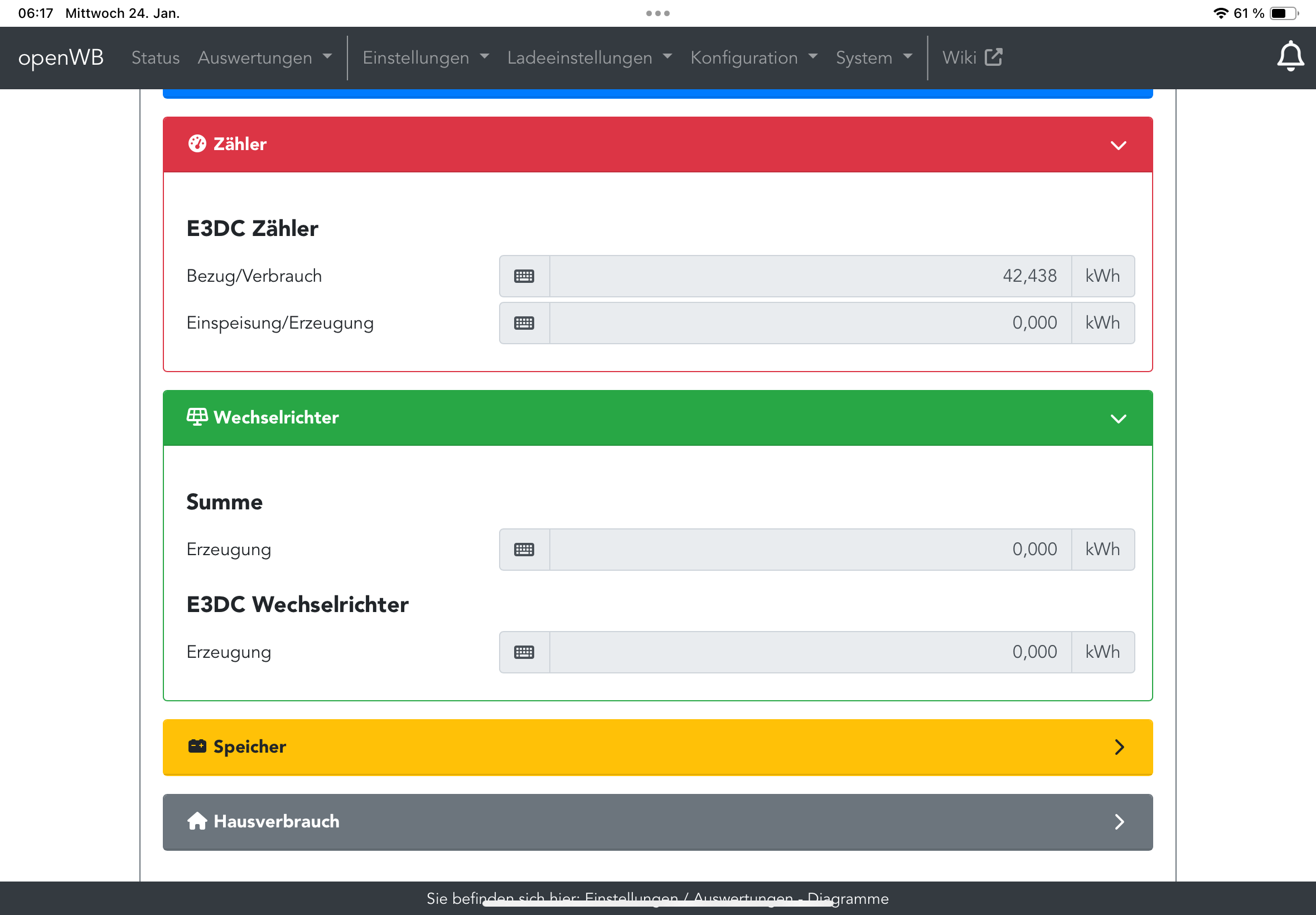
Task: Open Wiki external link
Action: (972, 57)
